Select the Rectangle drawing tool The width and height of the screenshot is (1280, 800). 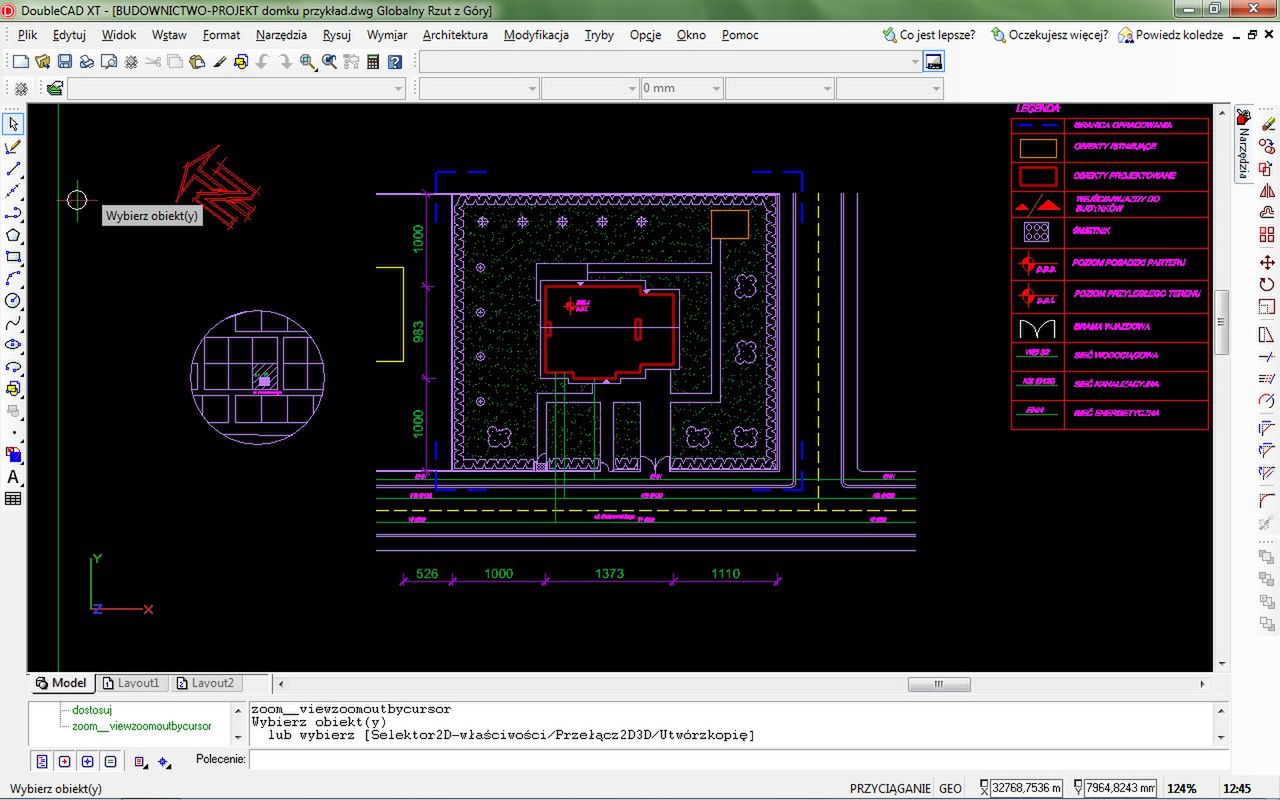point(13,257)
